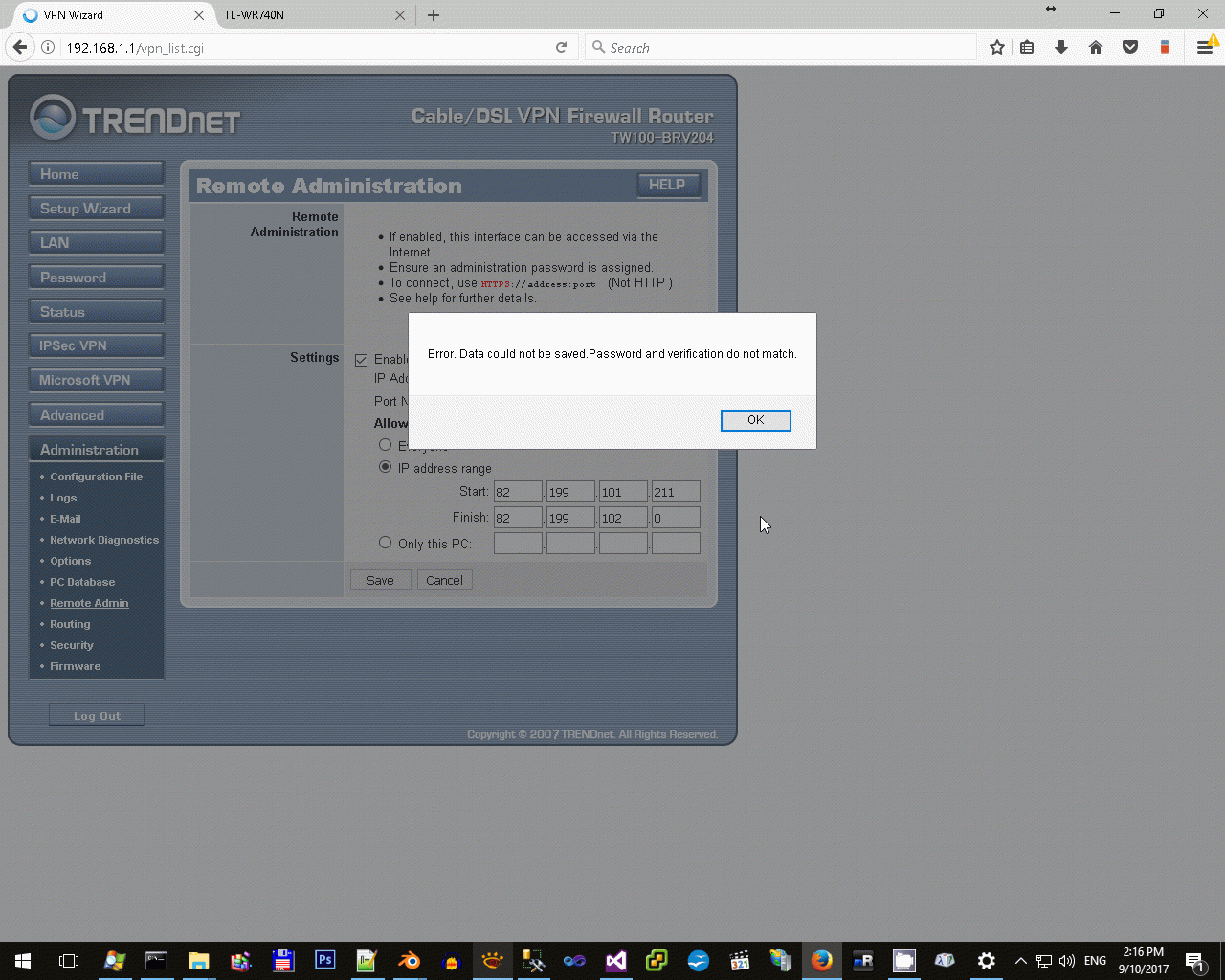Click the Log Out button
1225x980 pixels.
[97, 716]
